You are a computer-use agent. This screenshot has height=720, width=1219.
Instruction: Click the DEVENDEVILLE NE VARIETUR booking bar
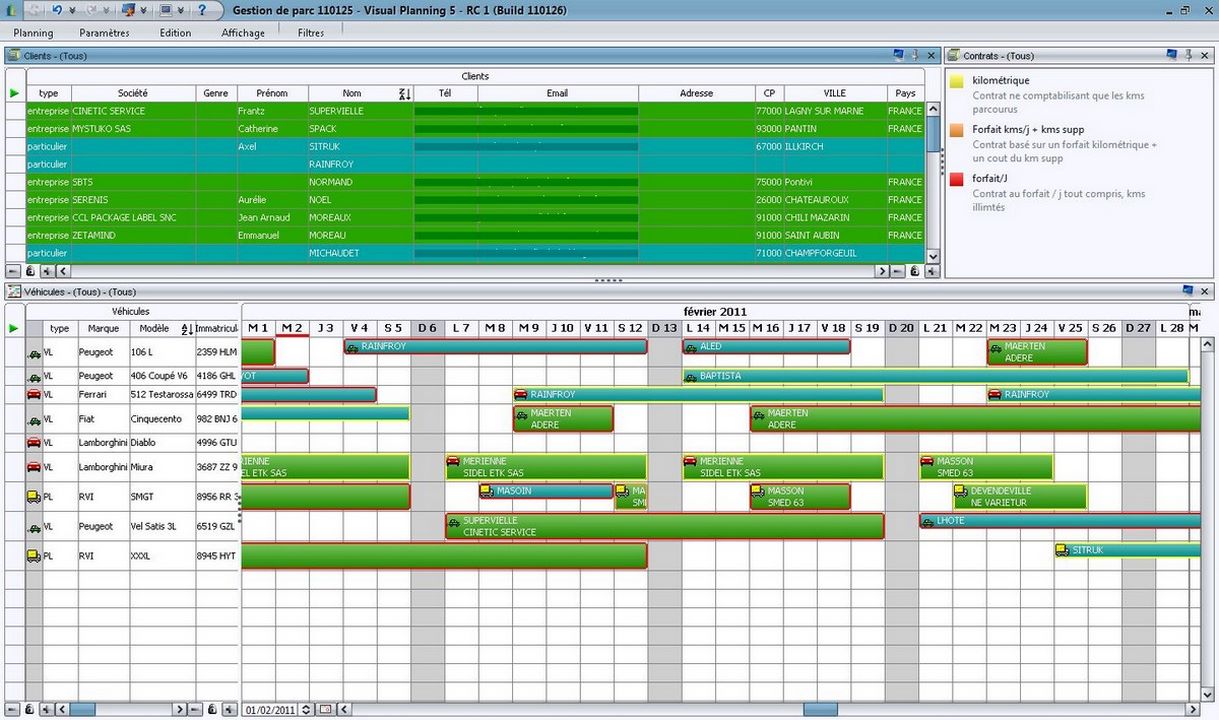[x=1019, y=496]
